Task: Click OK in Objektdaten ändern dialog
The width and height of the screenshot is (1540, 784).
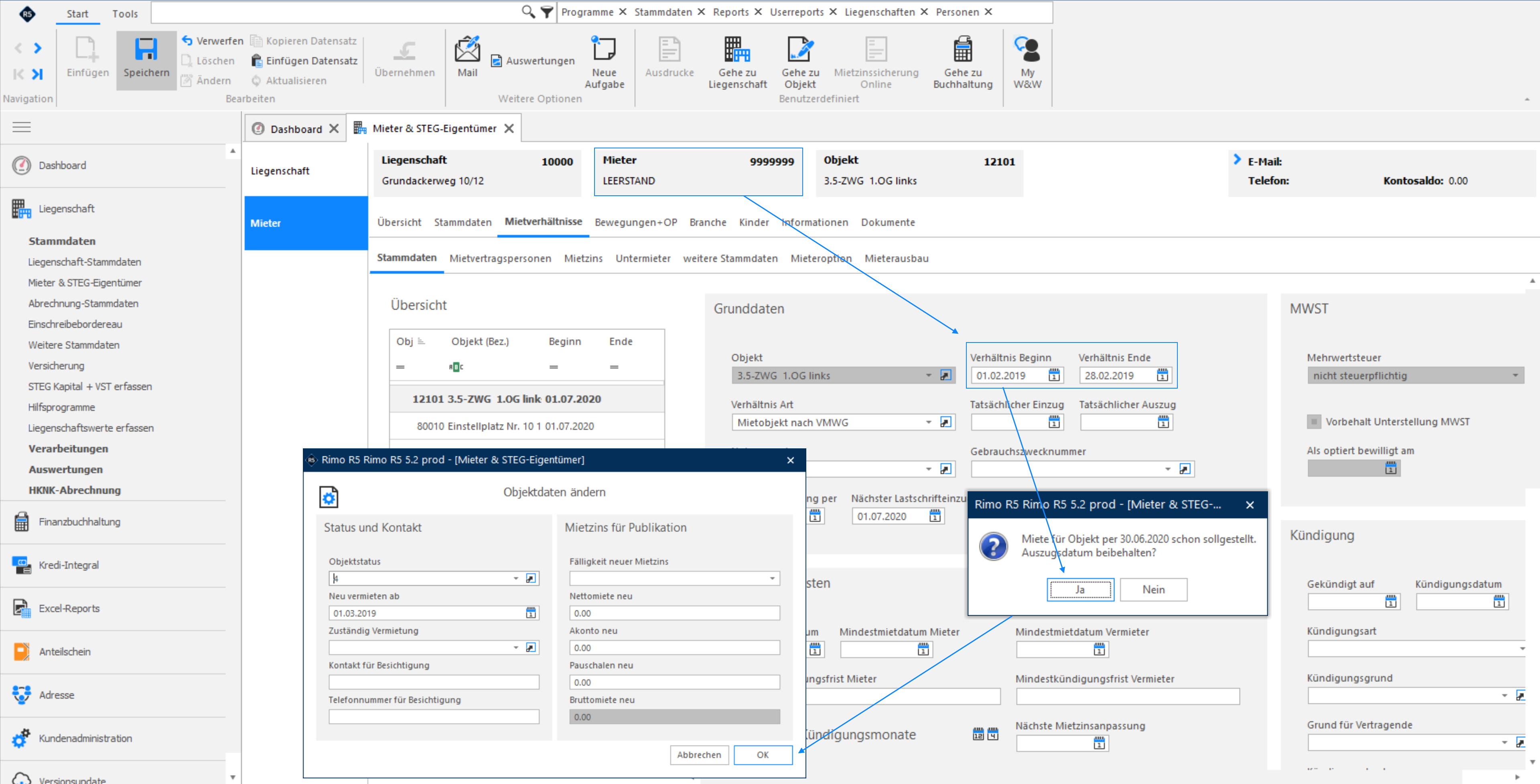Action: point(763,755)
